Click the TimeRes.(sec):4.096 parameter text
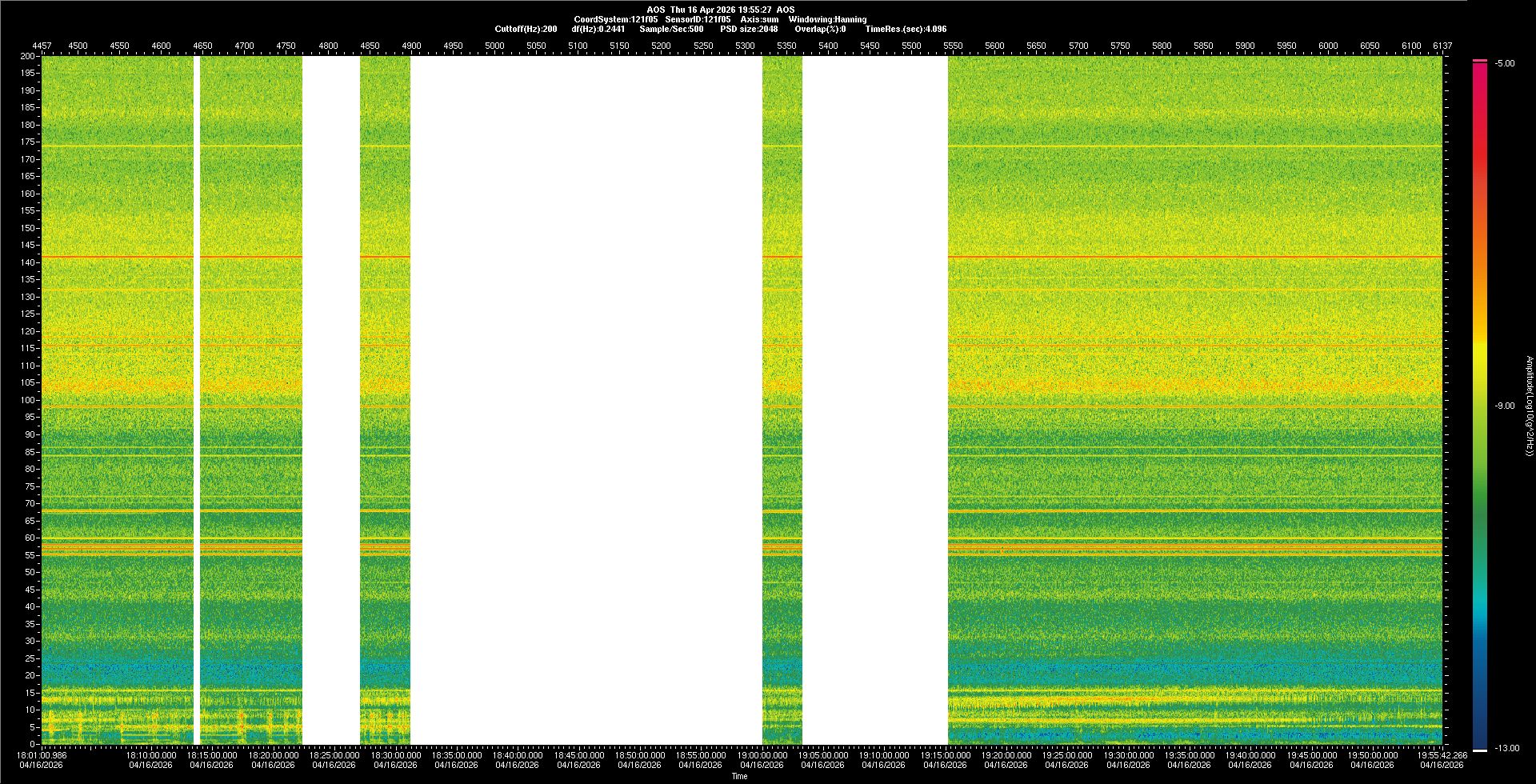The height and width of the screenshot is (784, 1536). [x=906, y=29]
